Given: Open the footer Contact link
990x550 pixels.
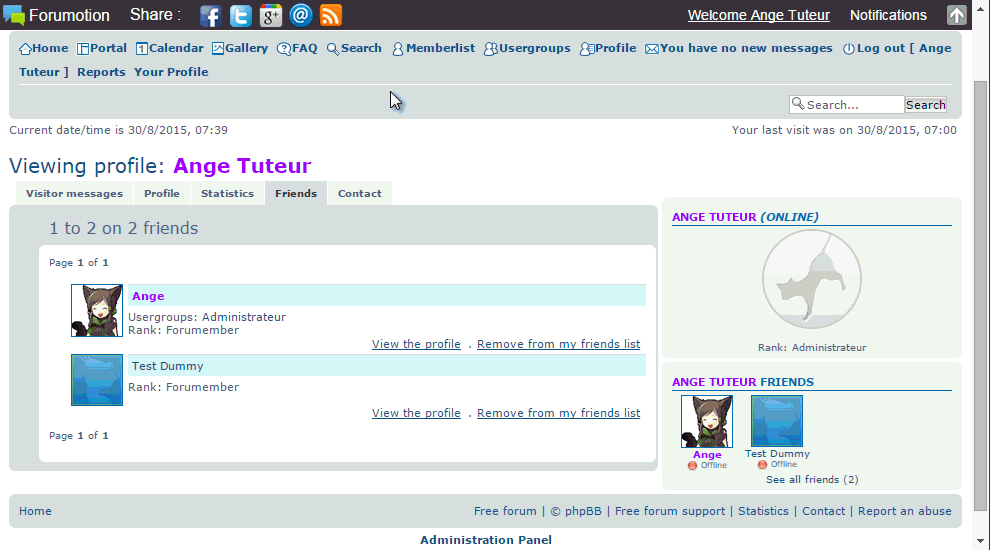Looking at the screenshot, I should point(823,511).
